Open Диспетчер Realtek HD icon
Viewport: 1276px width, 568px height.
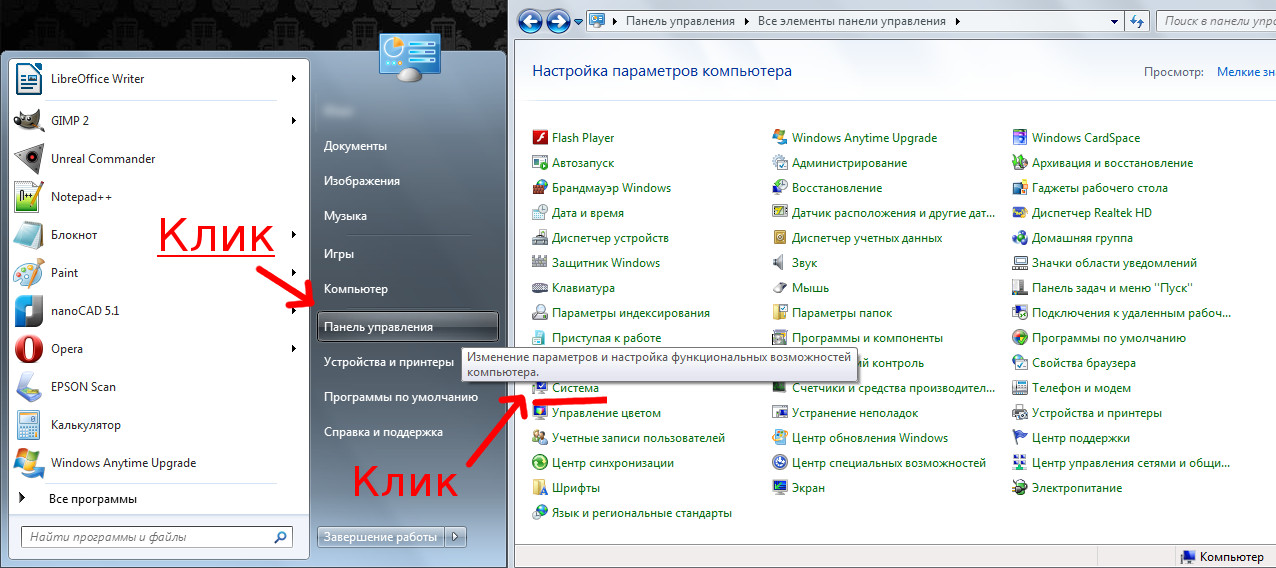(1020, 213)
